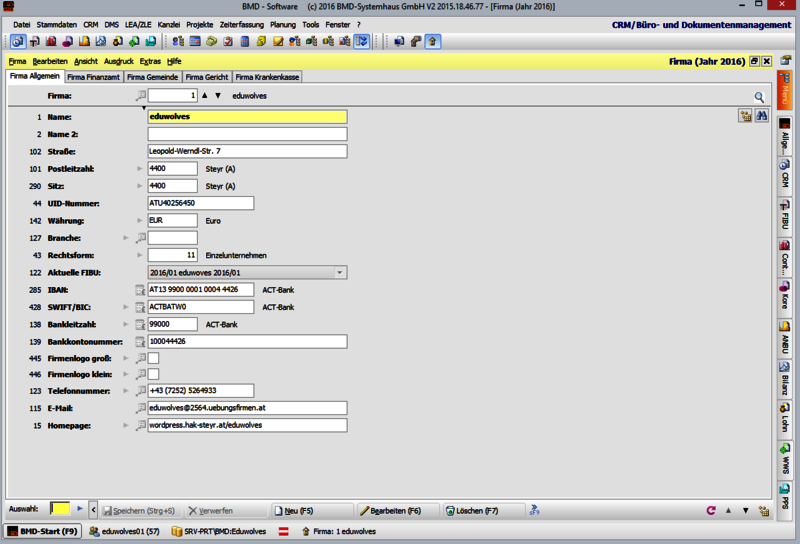Screen dimensions: 800x544
Task: Switch to Firma Finanzamt tab
Action: [93, 77]
